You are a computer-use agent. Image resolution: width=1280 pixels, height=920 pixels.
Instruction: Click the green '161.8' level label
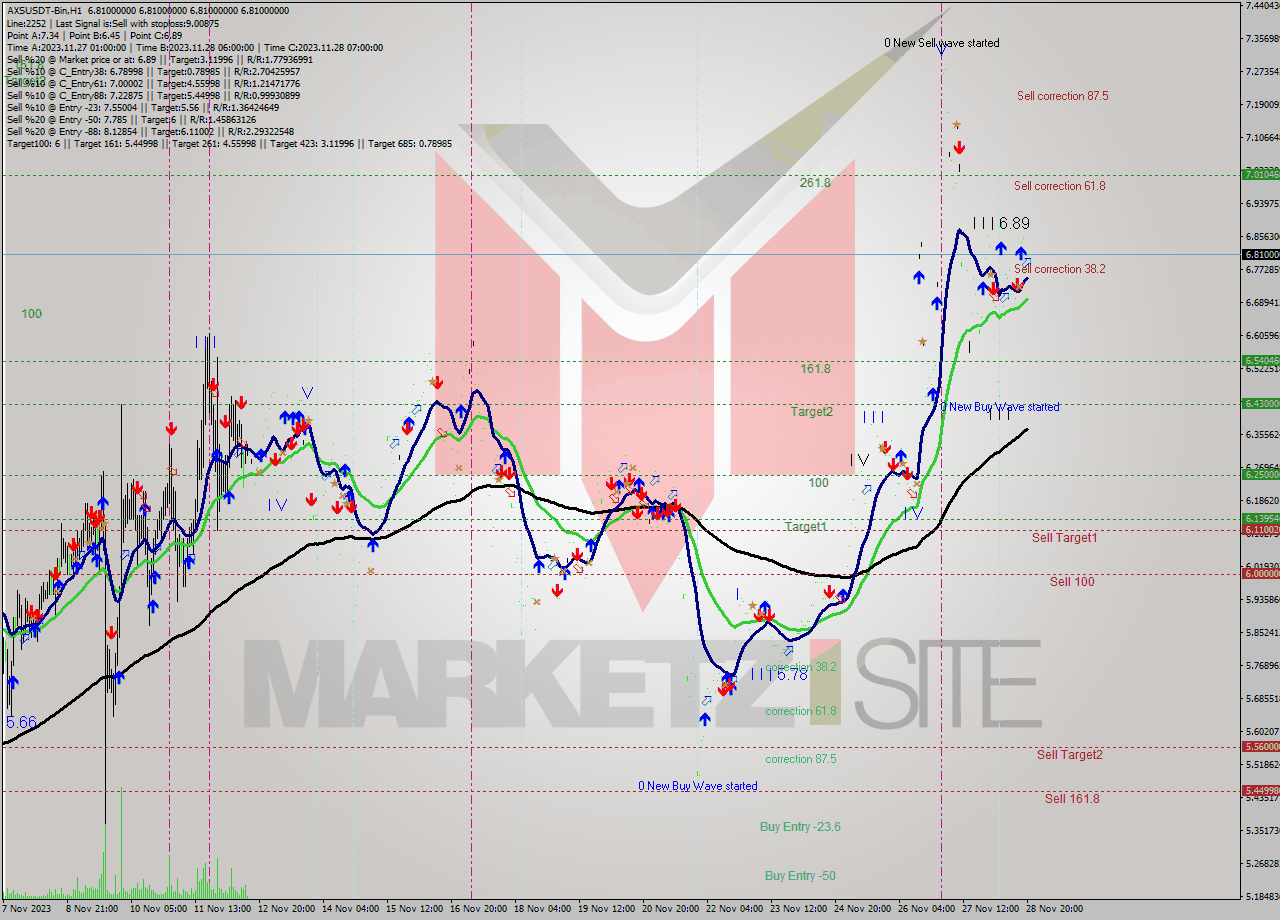pyautogui.click(x=815, y=369)
